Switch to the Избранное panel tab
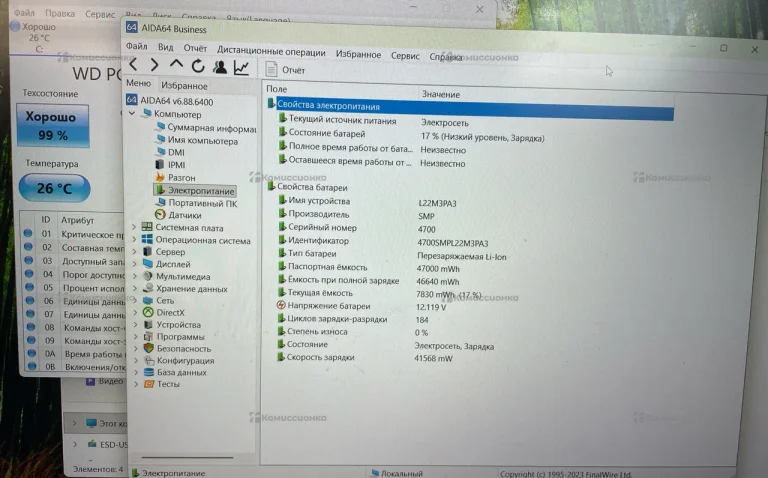The height and width of the screenshot is (478, 768). pyautogui.click(x=184, y=86)
